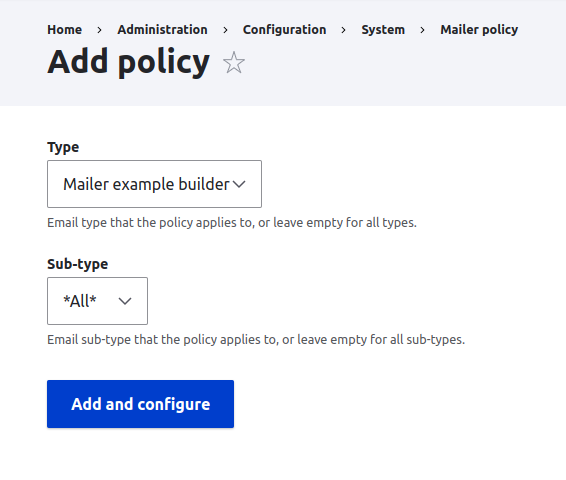The height and width of the screenshot is (480, 566).
Task: Click breadcrumb separator arrow after Home
Action: [99, 30]
